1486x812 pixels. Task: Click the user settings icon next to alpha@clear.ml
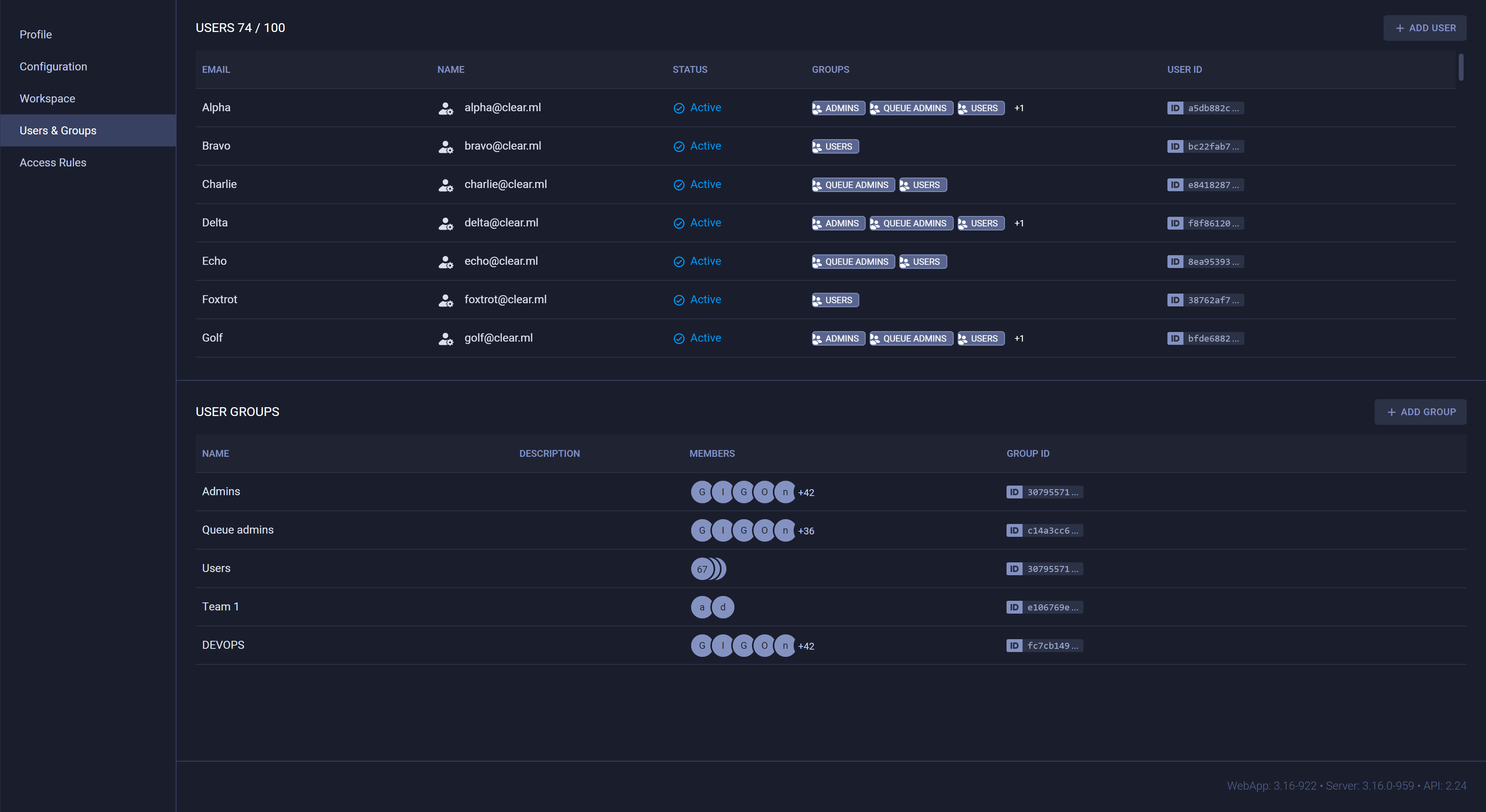click(446, 108)
